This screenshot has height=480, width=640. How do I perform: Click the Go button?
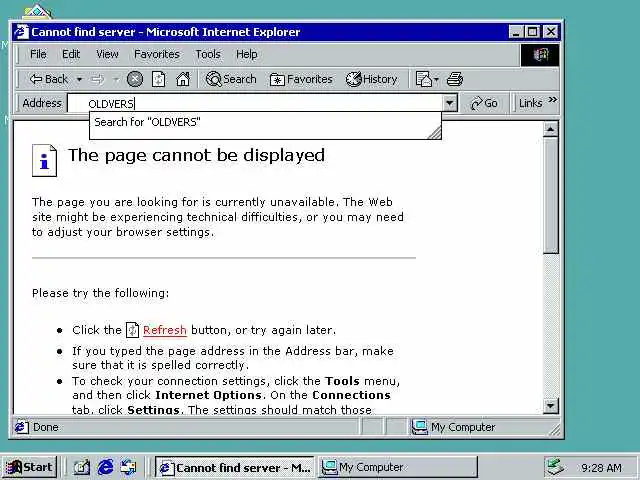tap(484, 103)
